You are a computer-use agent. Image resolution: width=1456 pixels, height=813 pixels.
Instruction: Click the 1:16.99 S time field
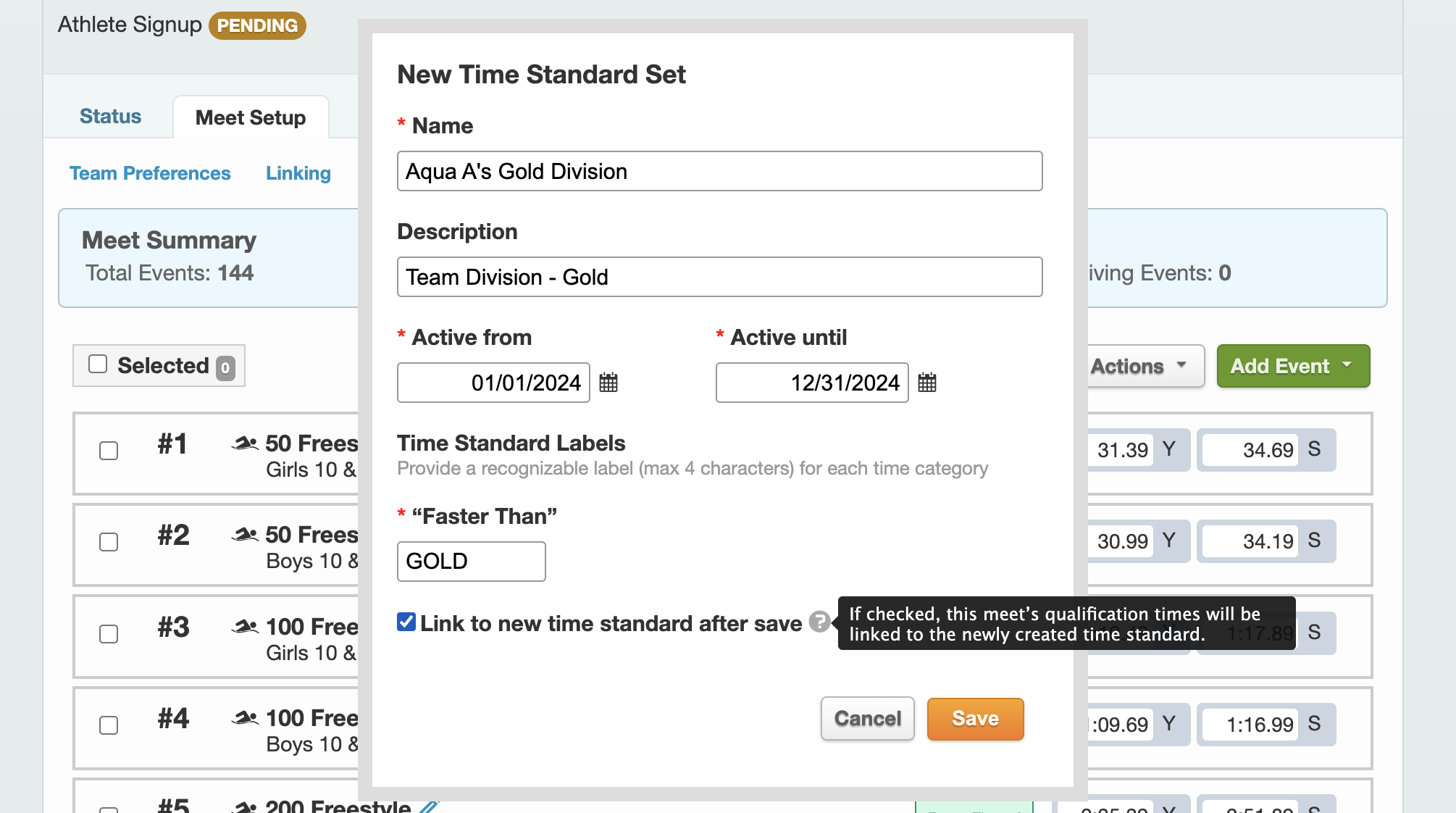pos(1250,725)
